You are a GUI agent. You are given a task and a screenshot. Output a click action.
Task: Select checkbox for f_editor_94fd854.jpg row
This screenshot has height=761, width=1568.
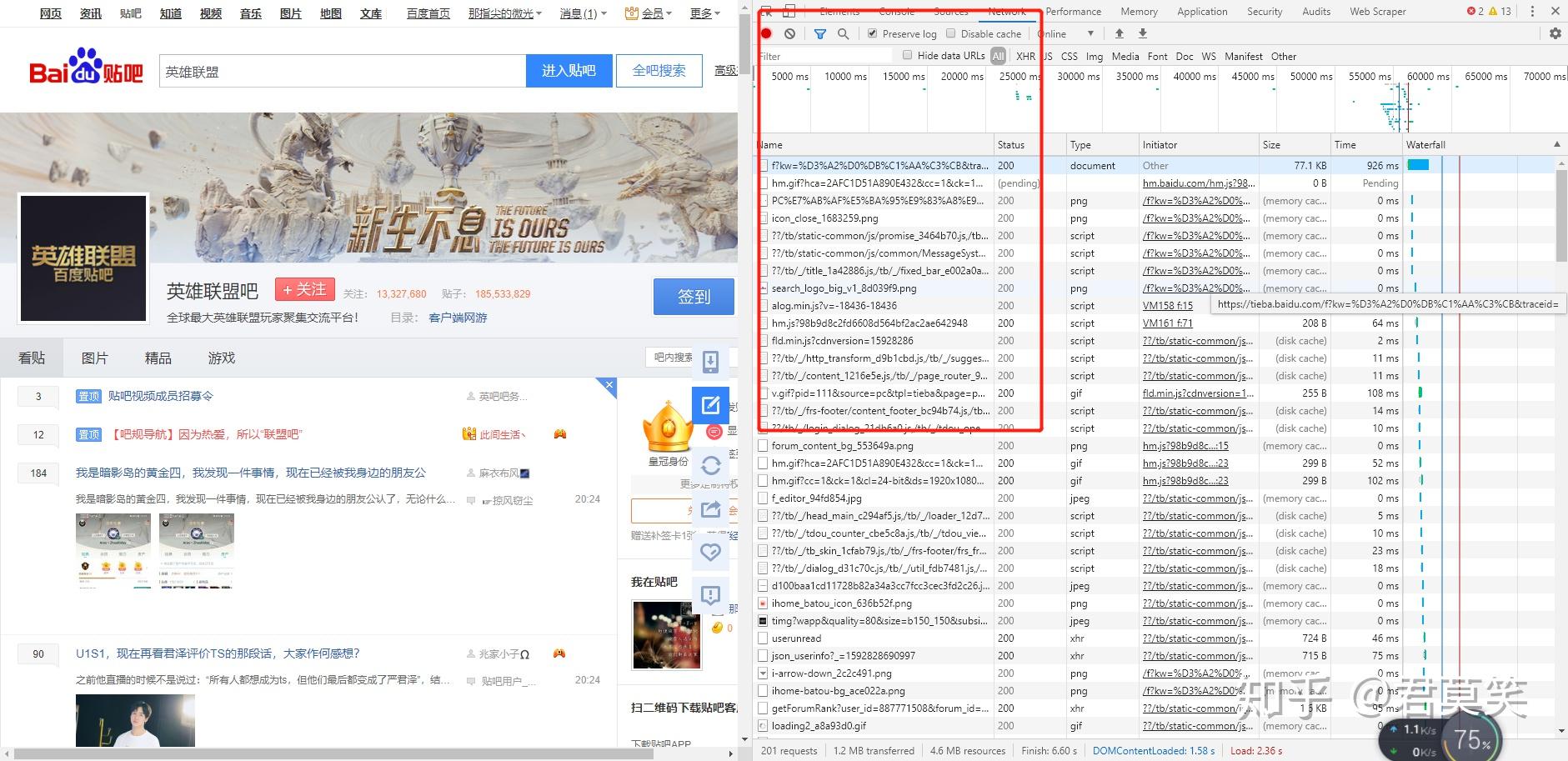763,498
